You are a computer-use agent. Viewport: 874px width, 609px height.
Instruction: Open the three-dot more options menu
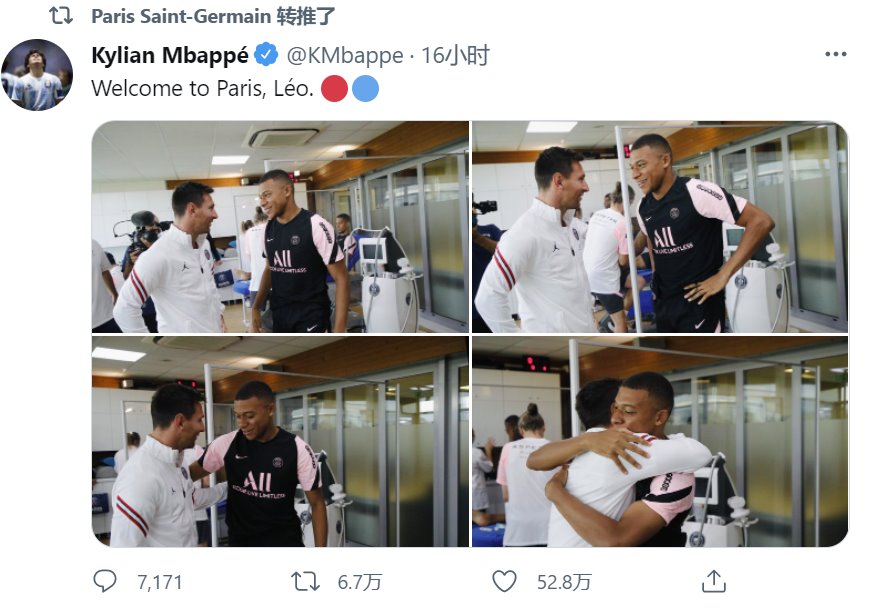click(x=836, y=54)
